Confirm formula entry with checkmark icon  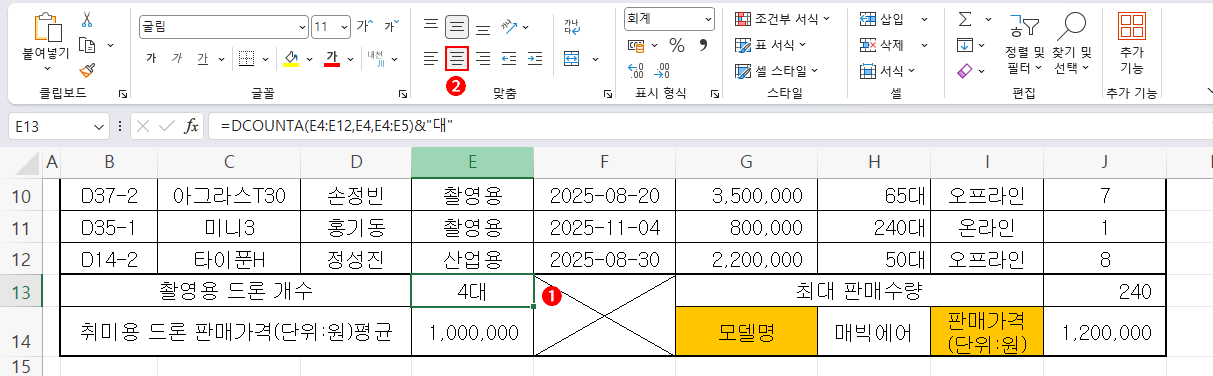pos(166,127)
